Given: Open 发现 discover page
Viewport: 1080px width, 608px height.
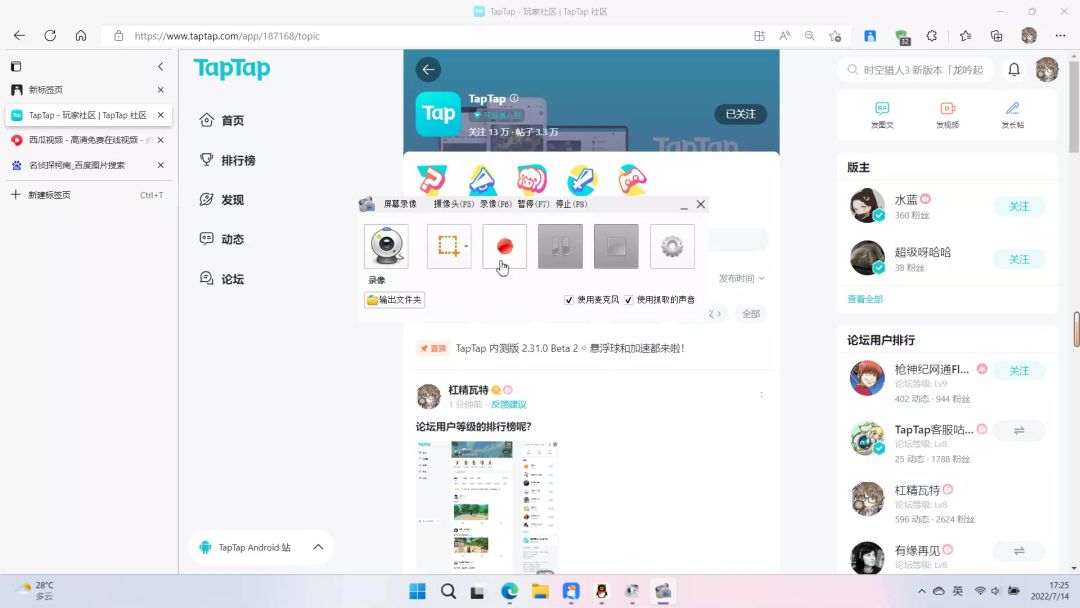Looking at the screenshot, I should pos(222,200).
